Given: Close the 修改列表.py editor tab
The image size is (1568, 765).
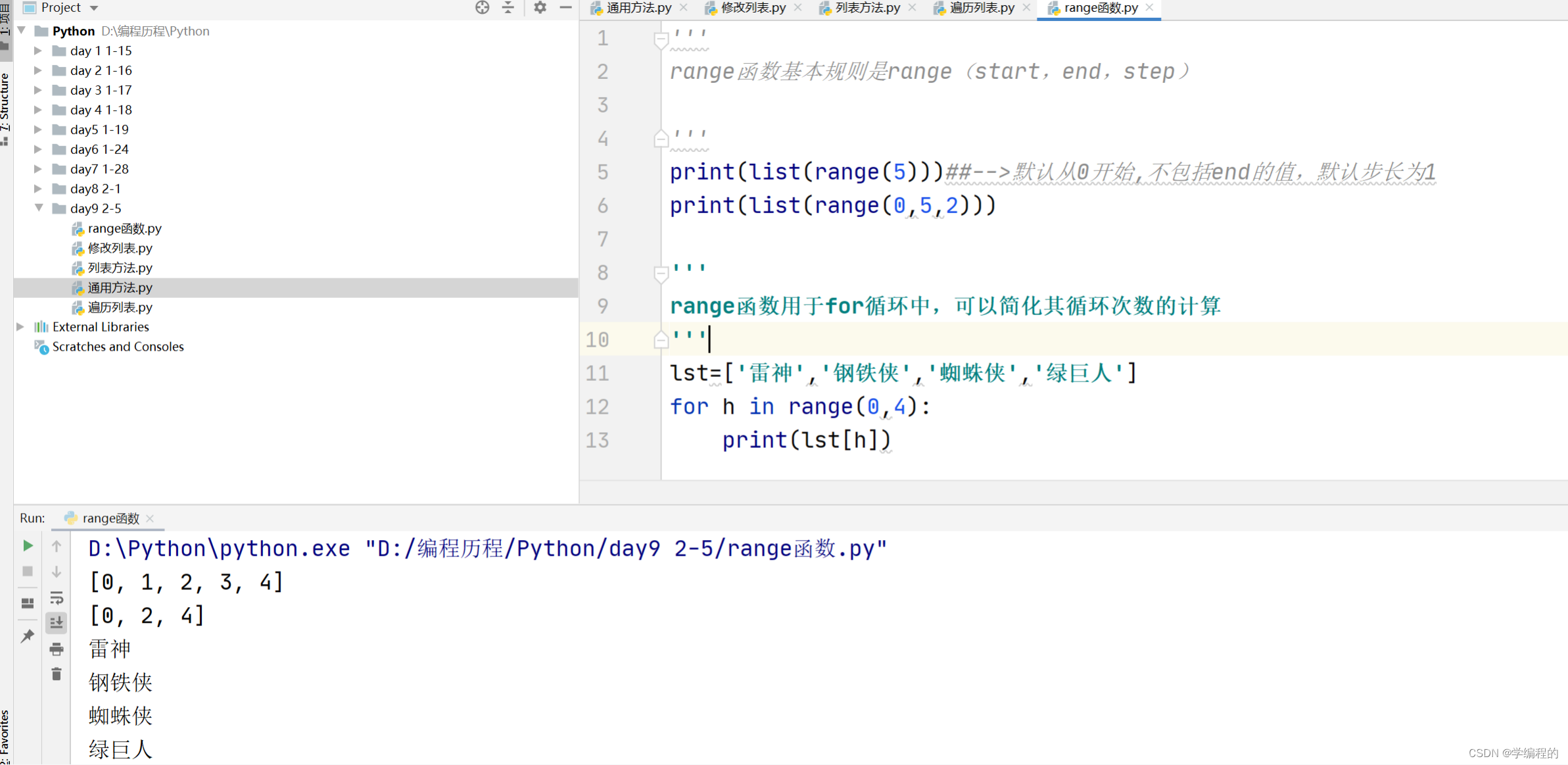Looking at the screenshot, I should click(798, 8).
